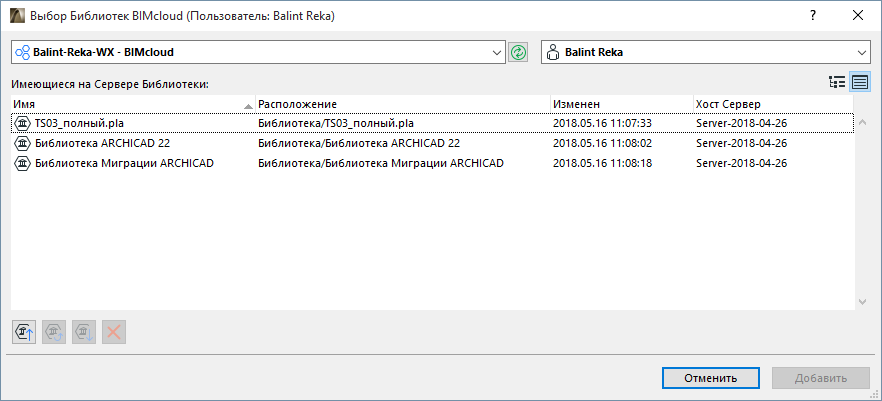Click the green refresh server button
The image size is (882, 401).
[518, 52]
